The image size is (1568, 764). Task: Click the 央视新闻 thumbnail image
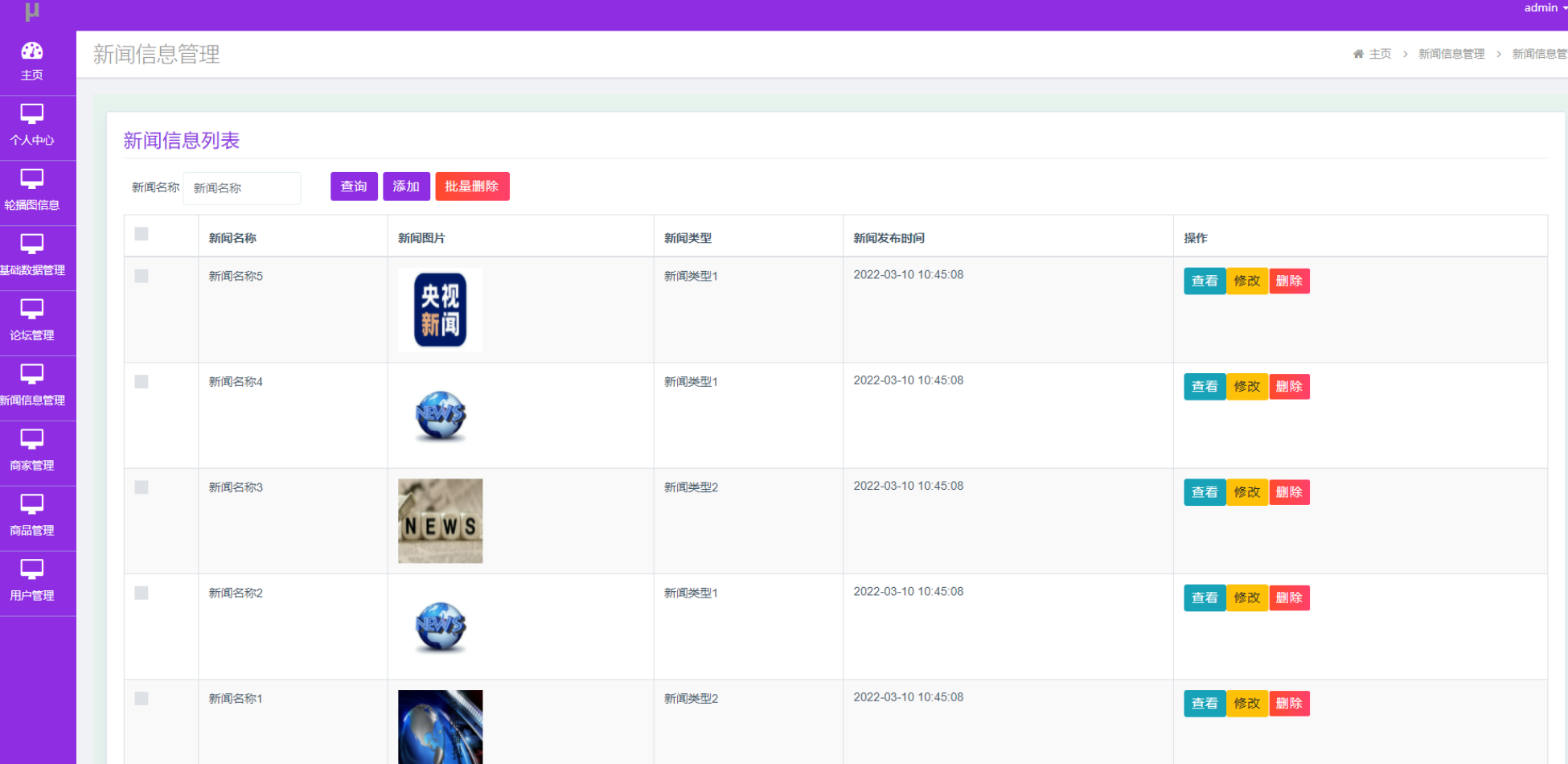[441, 310]
